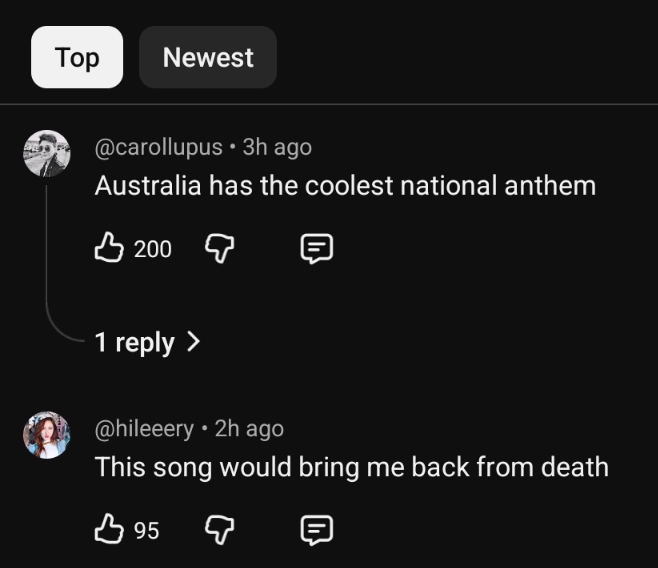Like the comment by @carollupus
The image size is (658, 568).
coord(108,248)
